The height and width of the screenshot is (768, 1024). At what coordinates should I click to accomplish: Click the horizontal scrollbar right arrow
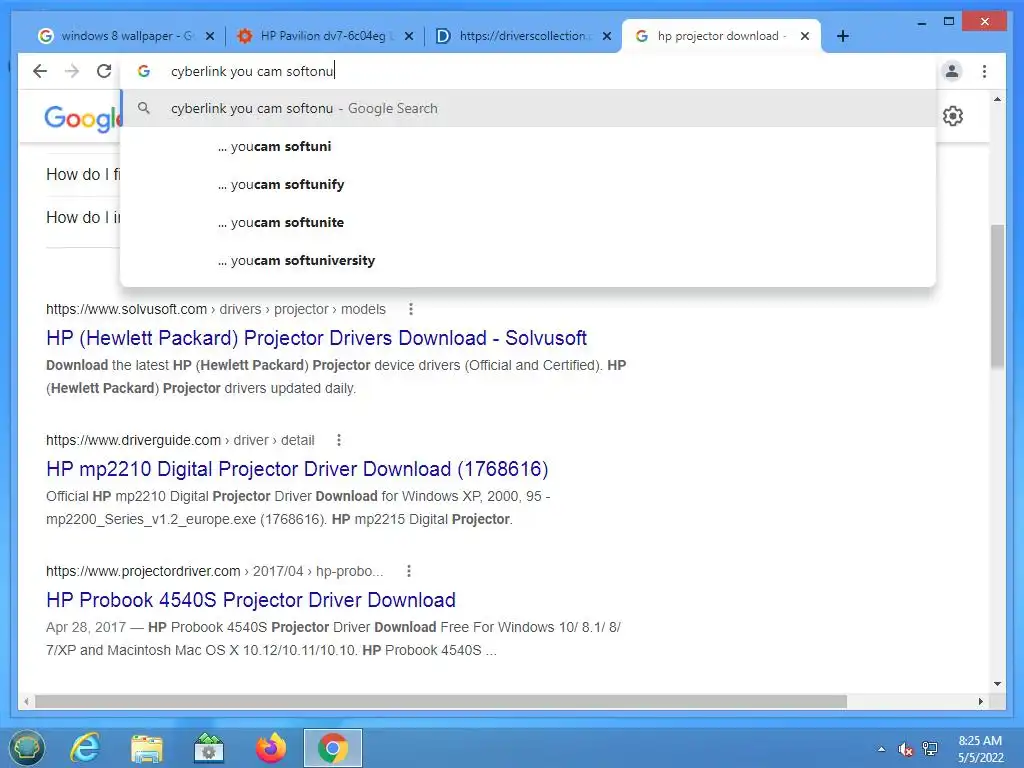tap(980, 701)
